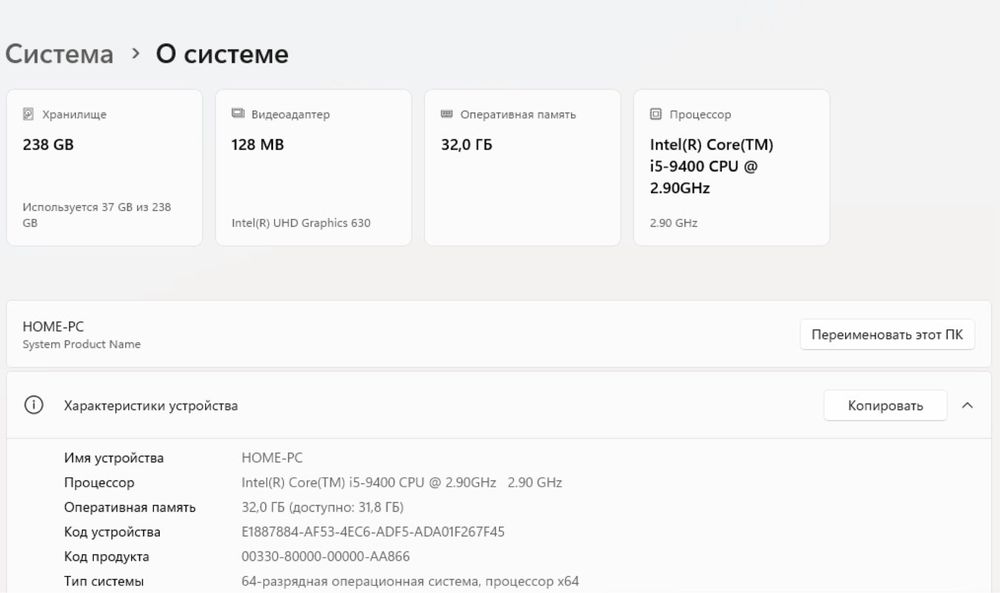Click the 2.90 GHz text in the processor card

click(x=673, y=223)
